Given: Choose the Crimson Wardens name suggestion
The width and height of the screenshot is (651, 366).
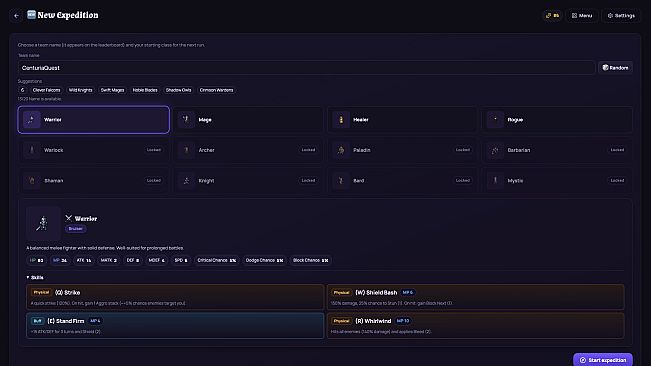Looking at the screenshot, I should (x=216, y=90).
